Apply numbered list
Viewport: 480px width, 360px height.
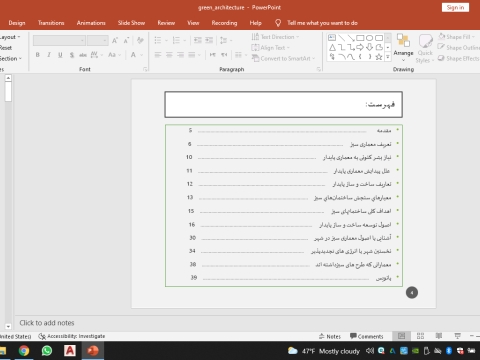pyautogui.click(x=176, y=41)
